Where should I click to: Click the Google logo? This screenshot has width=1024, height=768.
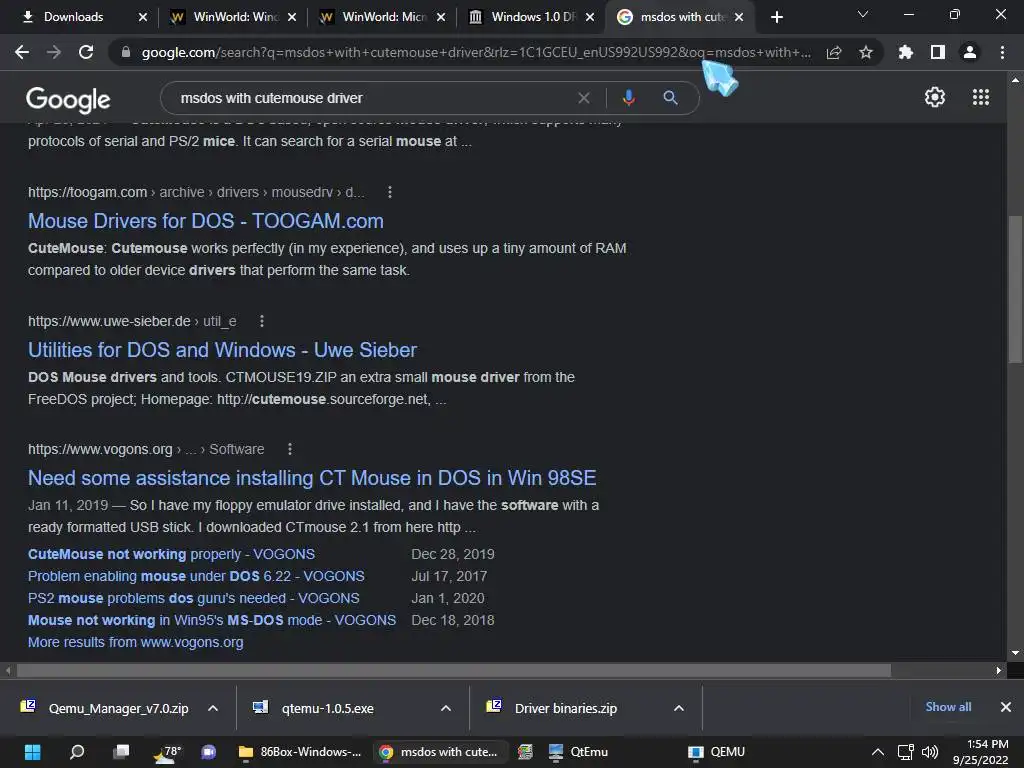tap(68, 99)
